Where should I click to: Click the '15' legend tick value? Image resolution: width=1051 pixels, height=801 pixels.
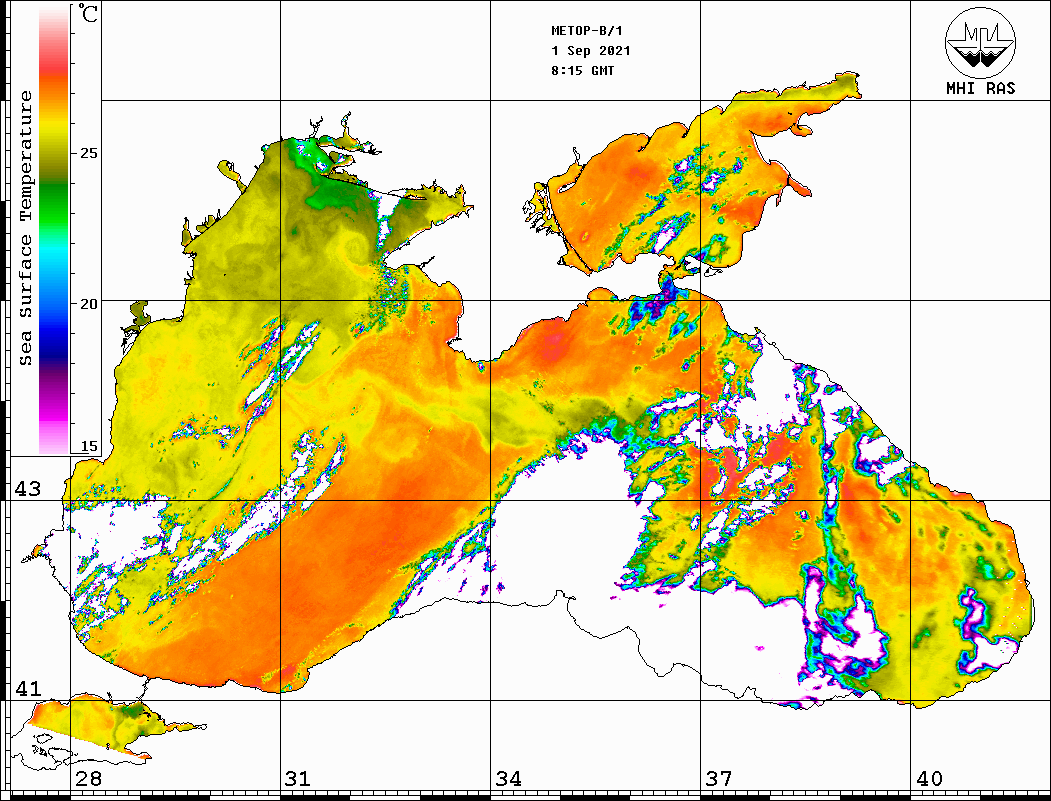(x=88, y=447)
